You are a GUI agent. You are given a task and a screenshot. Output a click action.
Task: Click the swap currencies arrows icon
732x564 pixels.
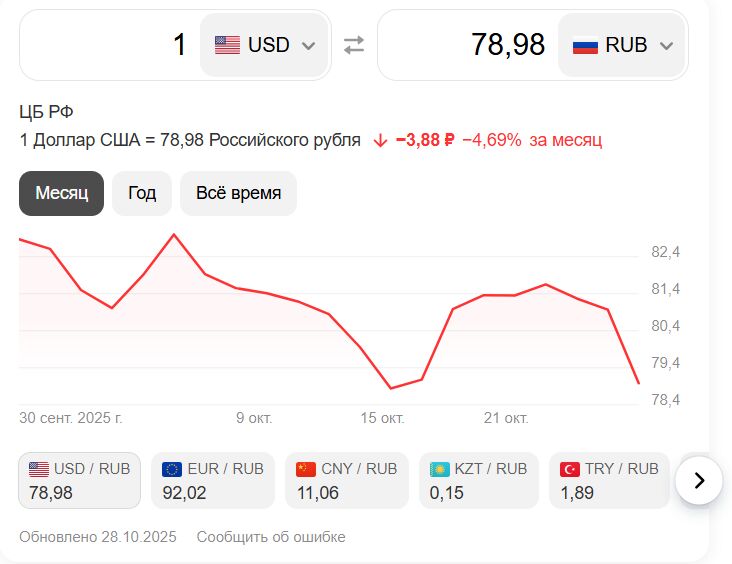tap(354, 45)
